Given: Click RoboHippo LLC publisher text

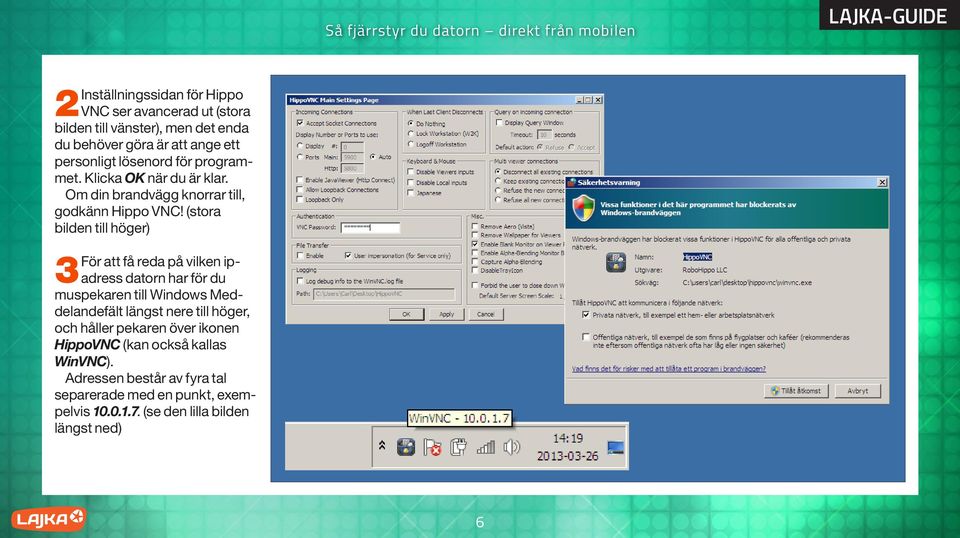Looking at the screenshot, I should (705, 269).
